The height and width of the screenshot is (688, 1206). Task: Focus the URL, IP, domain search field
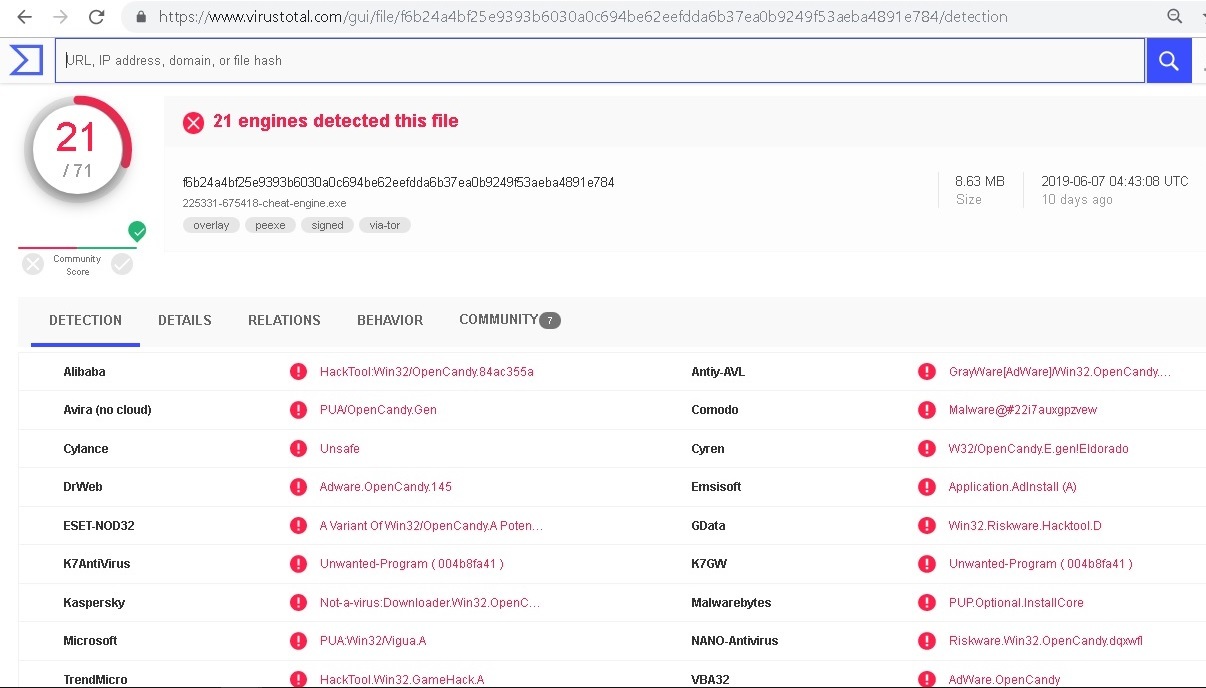600,61
